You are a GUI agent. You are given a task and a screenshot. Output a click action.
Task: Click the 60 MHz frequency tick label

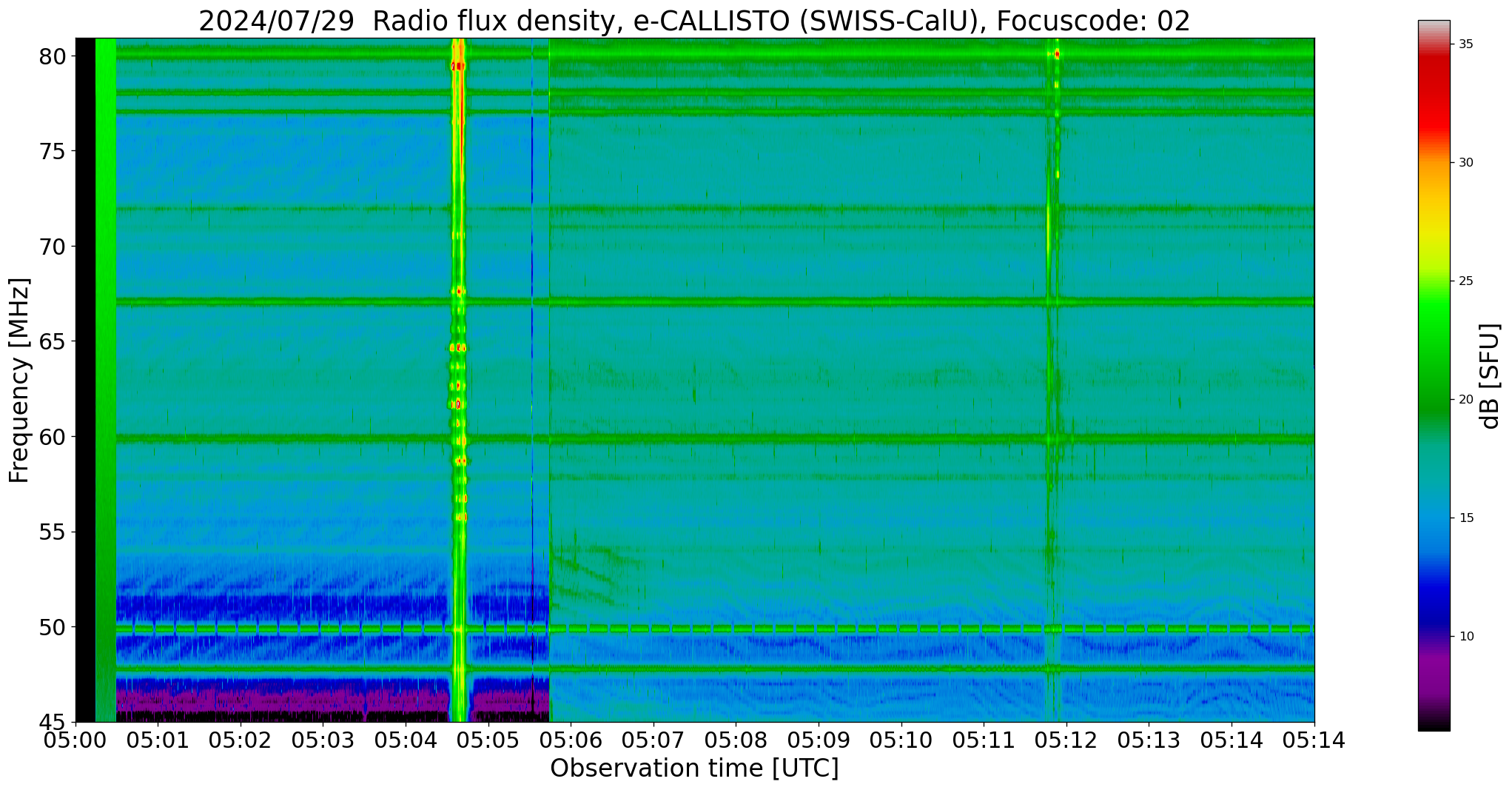[53, 437]
